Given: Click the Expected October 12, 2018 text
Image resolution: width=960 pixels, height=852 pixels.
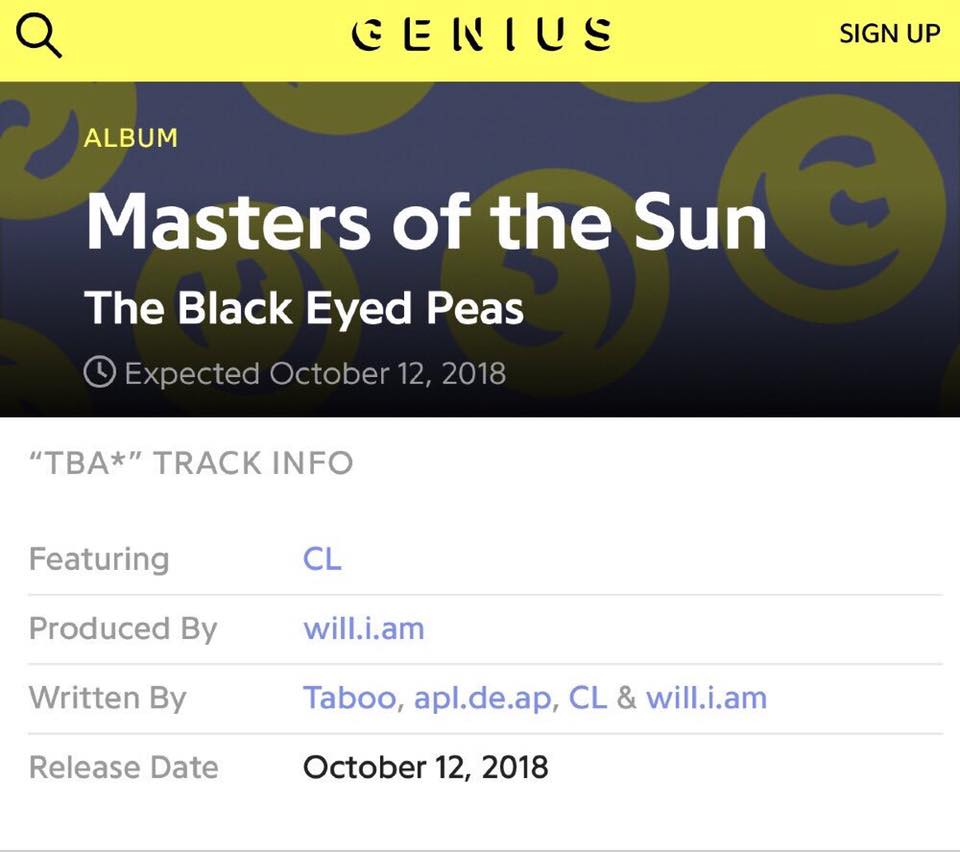Looking at the screenshot, I should 314,373.
